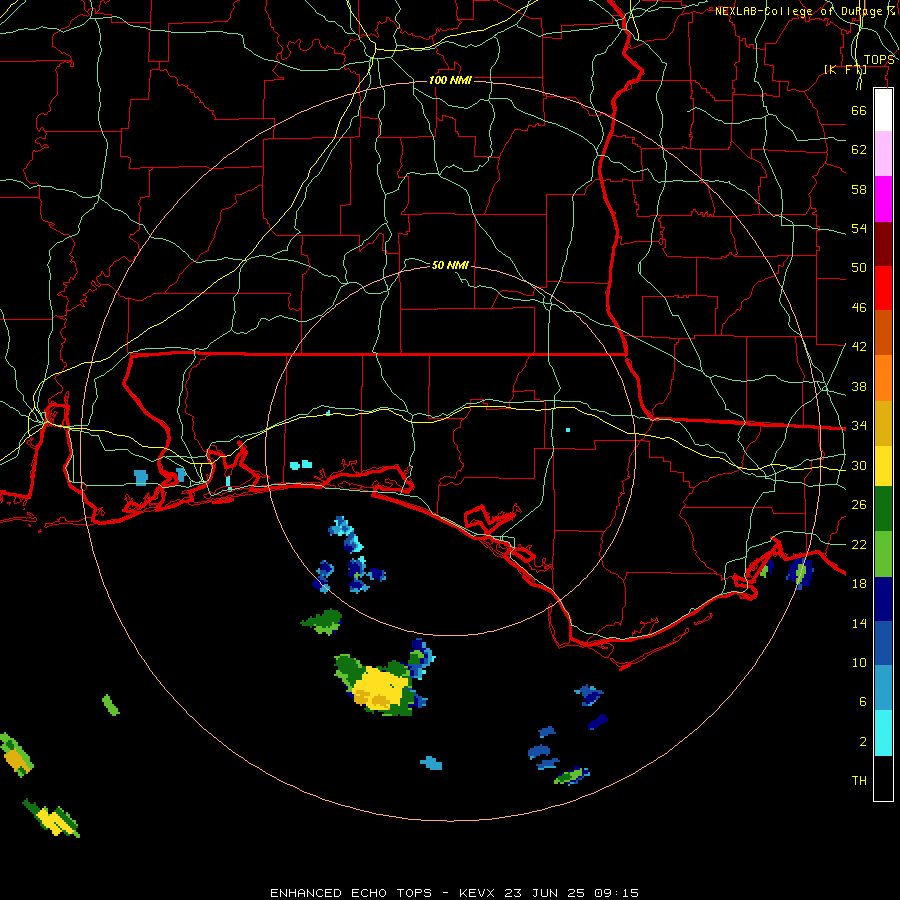Click the cyan legend swatch above TH
The height and width of the screenshot is (900, 900).
click(x=883, y=733)
